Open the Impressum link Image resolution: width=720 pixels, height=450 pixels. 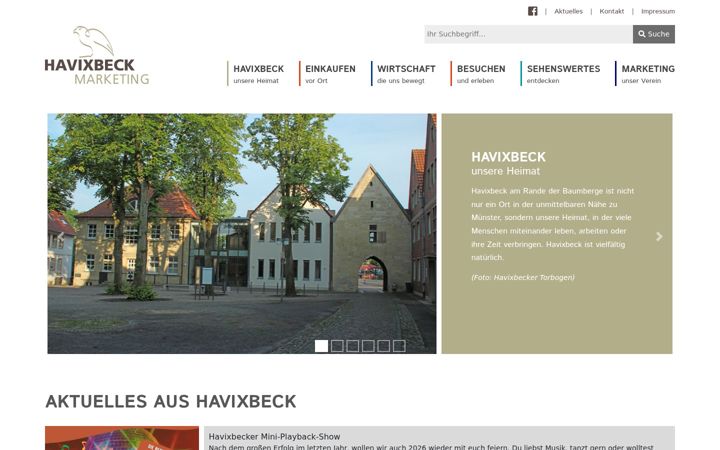click(658, 11)
